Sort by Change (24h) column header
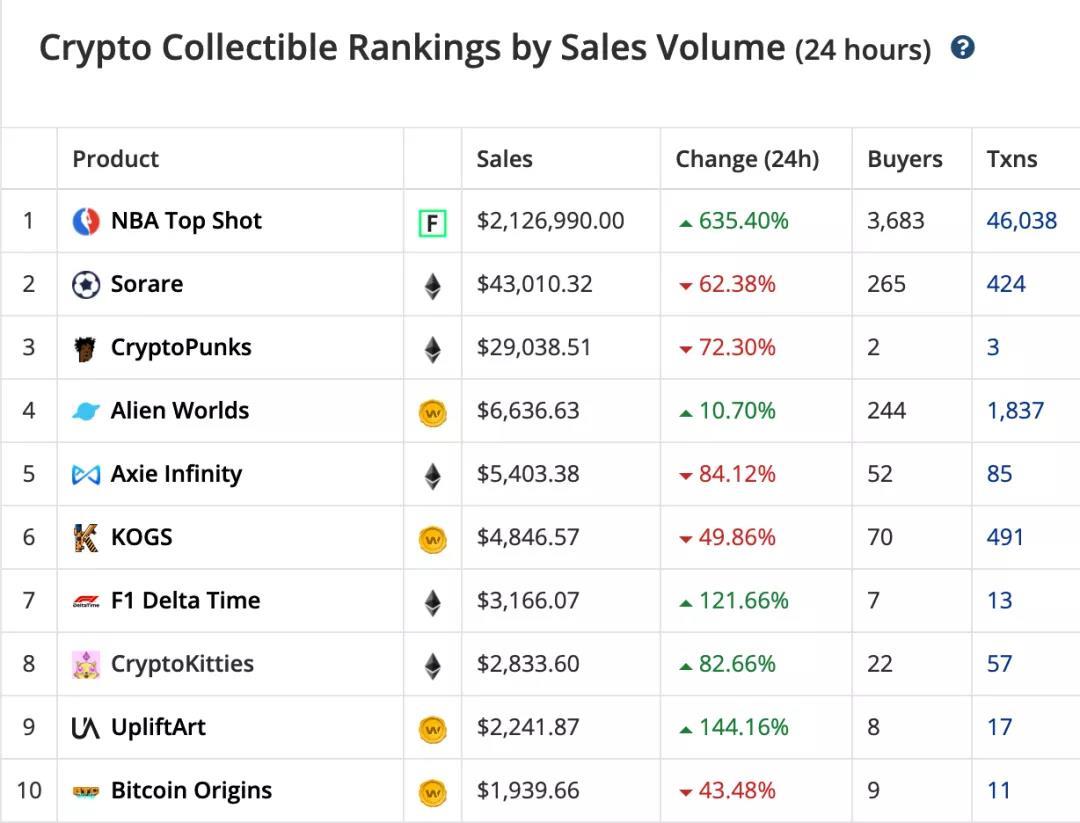Screen dimensions: 1080x823 (x=746, y=159)
